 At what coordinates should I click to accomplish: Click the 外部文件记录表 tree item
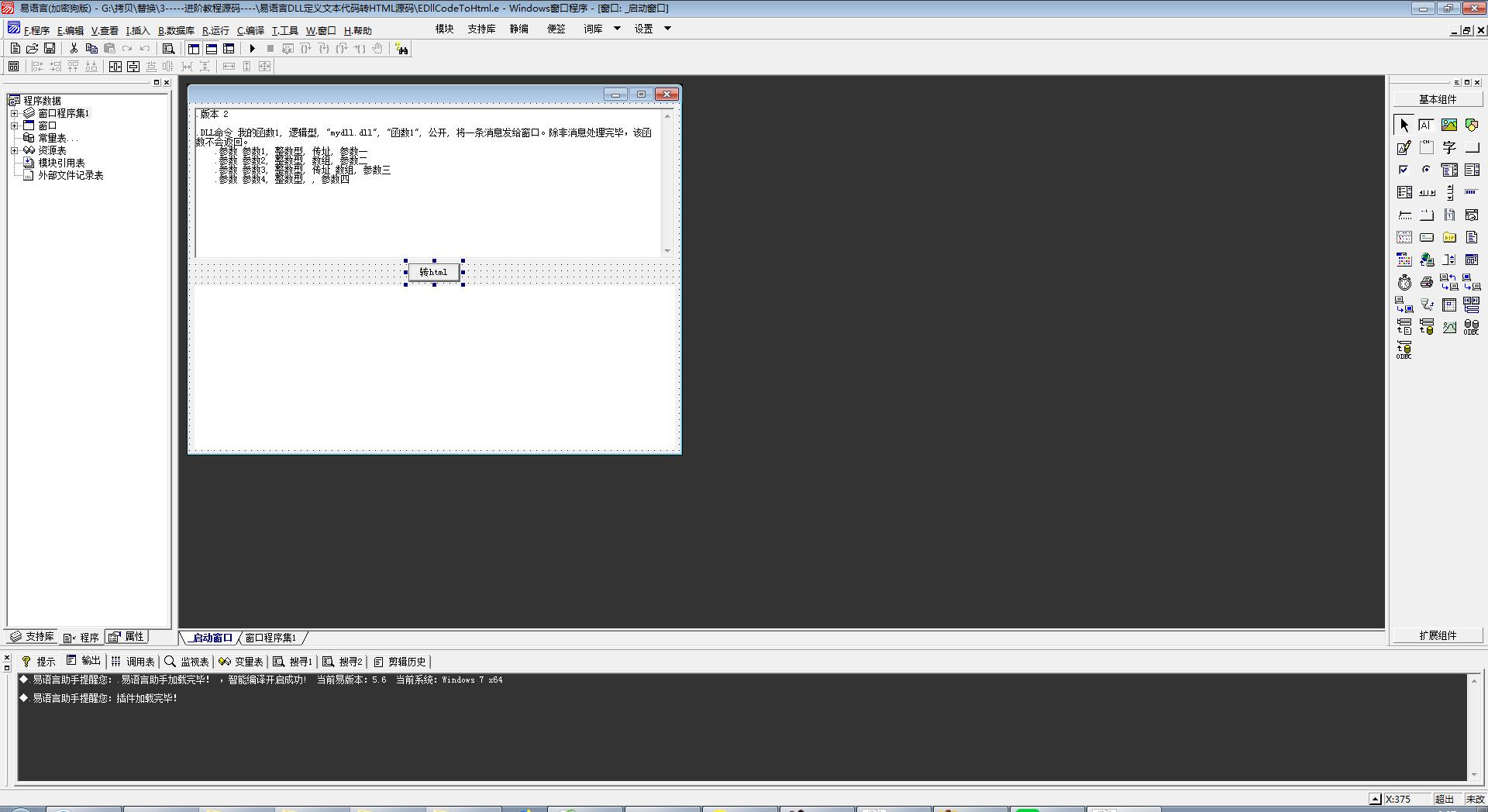click(x=71, y=175)
